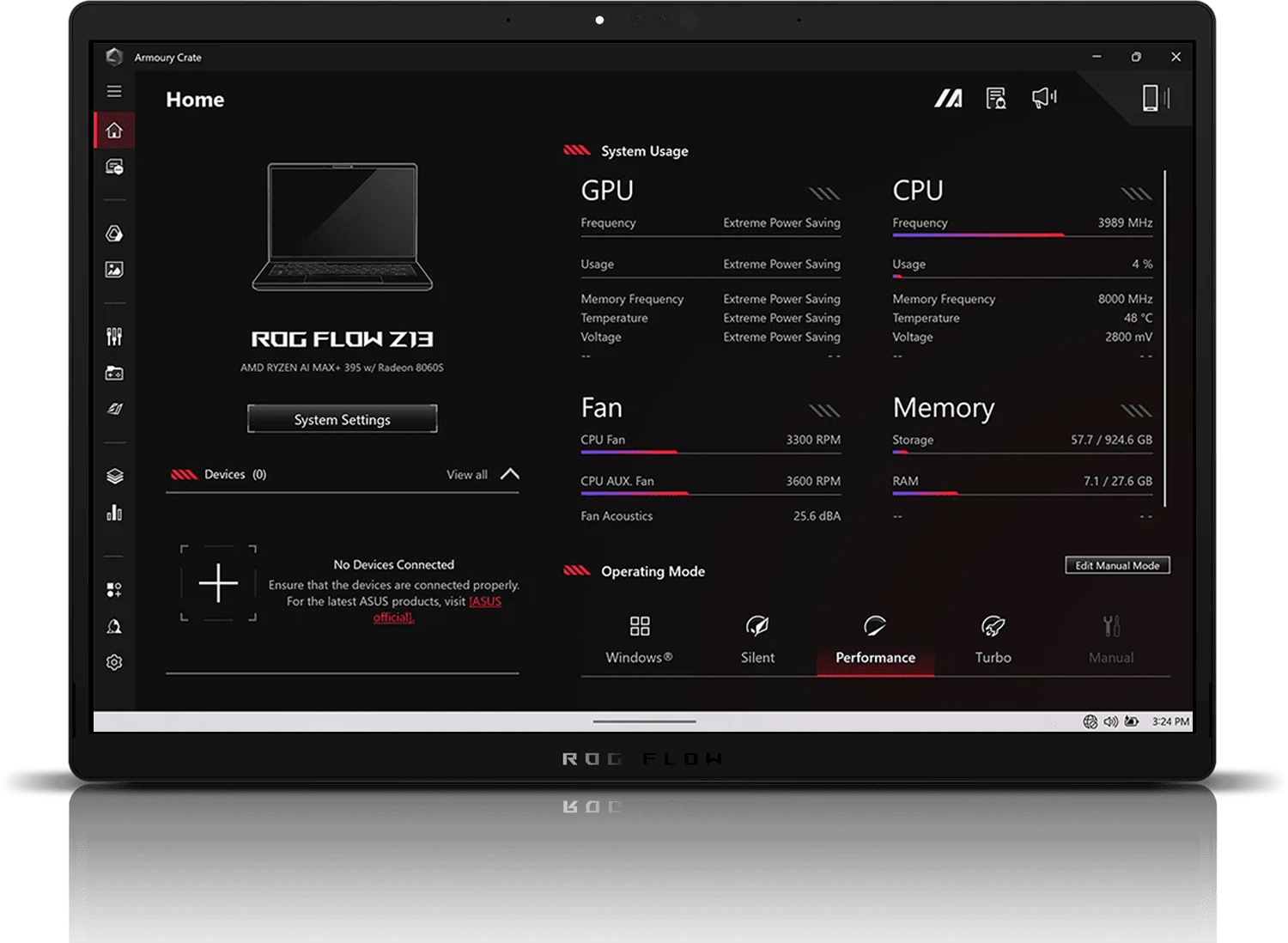Click the taskbar clock showing 3:24 PM
1288x943 pixels.
tap(1170, 721)
